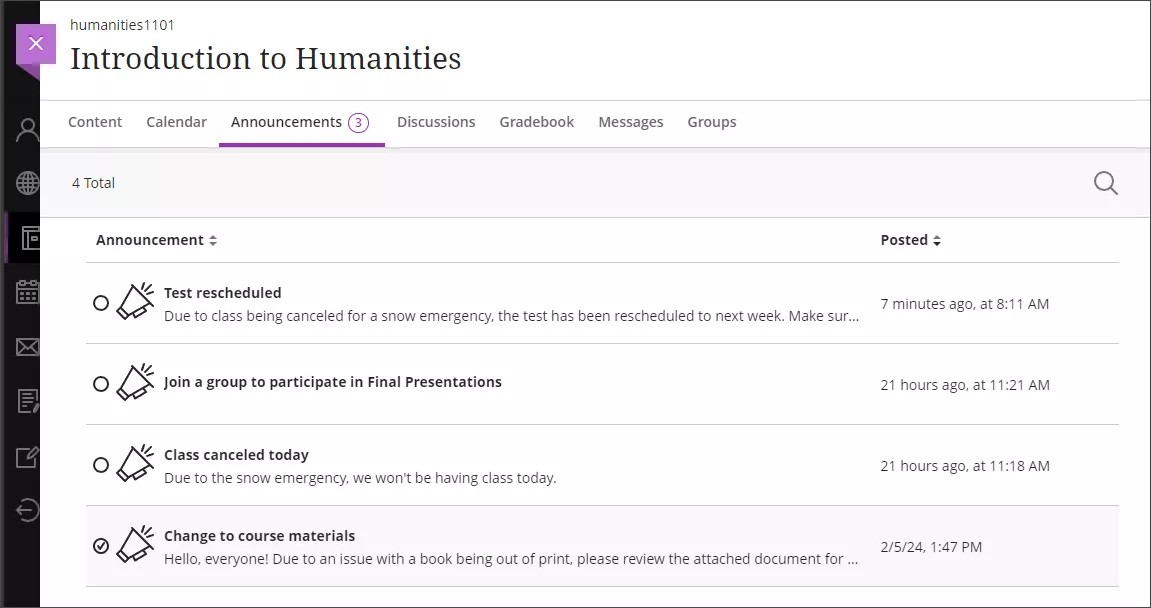Open the Gradebook tab
This screenshot has width=1151, height=608.
pyautogui.click(x=537, y=121)
